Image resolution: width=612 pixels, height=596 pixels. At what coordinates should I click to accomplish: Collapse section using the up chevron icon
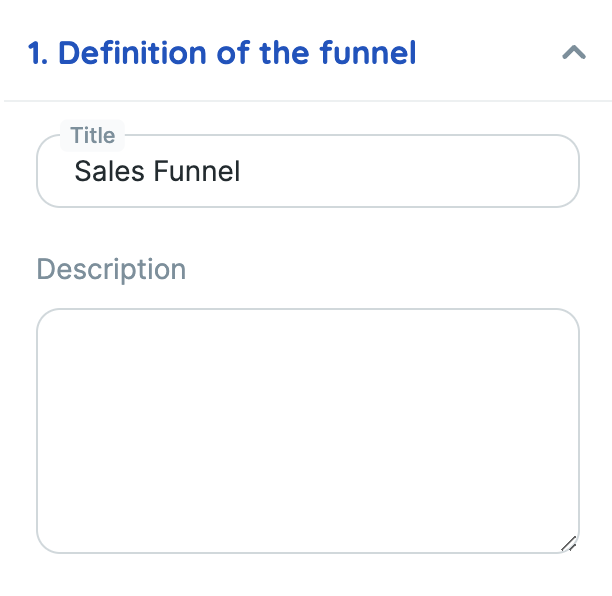tap(574, 52)
